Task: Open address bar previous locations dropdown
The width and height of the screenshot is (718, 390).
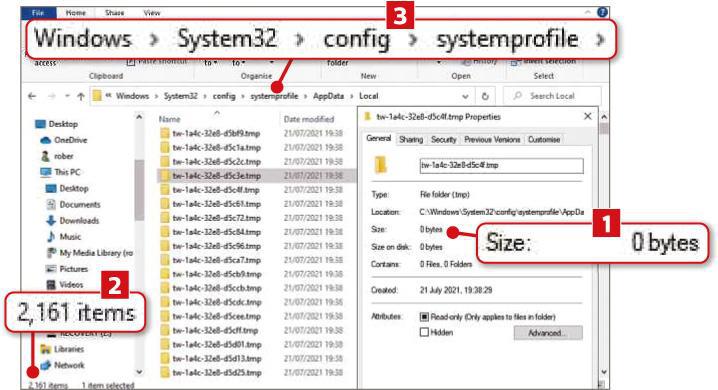Action: pos(465,96)
